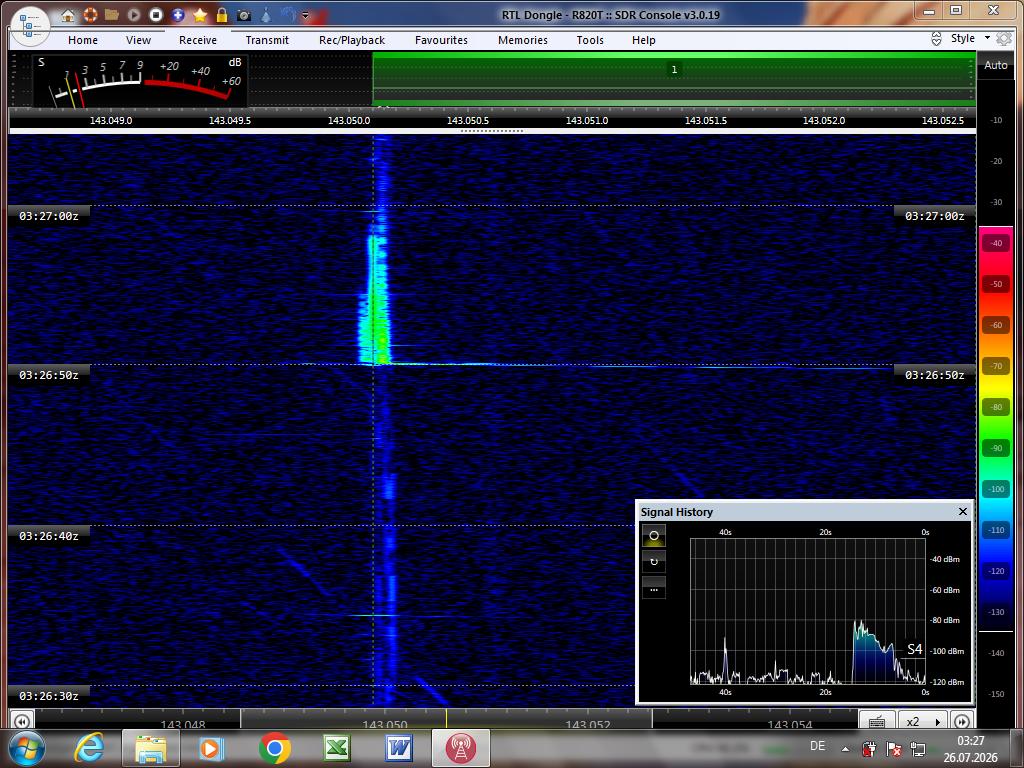The height and width of the screenshot is (768, 1024).
Task: Click the scroll-left button on the frequency bar
Action: [22, 721]
